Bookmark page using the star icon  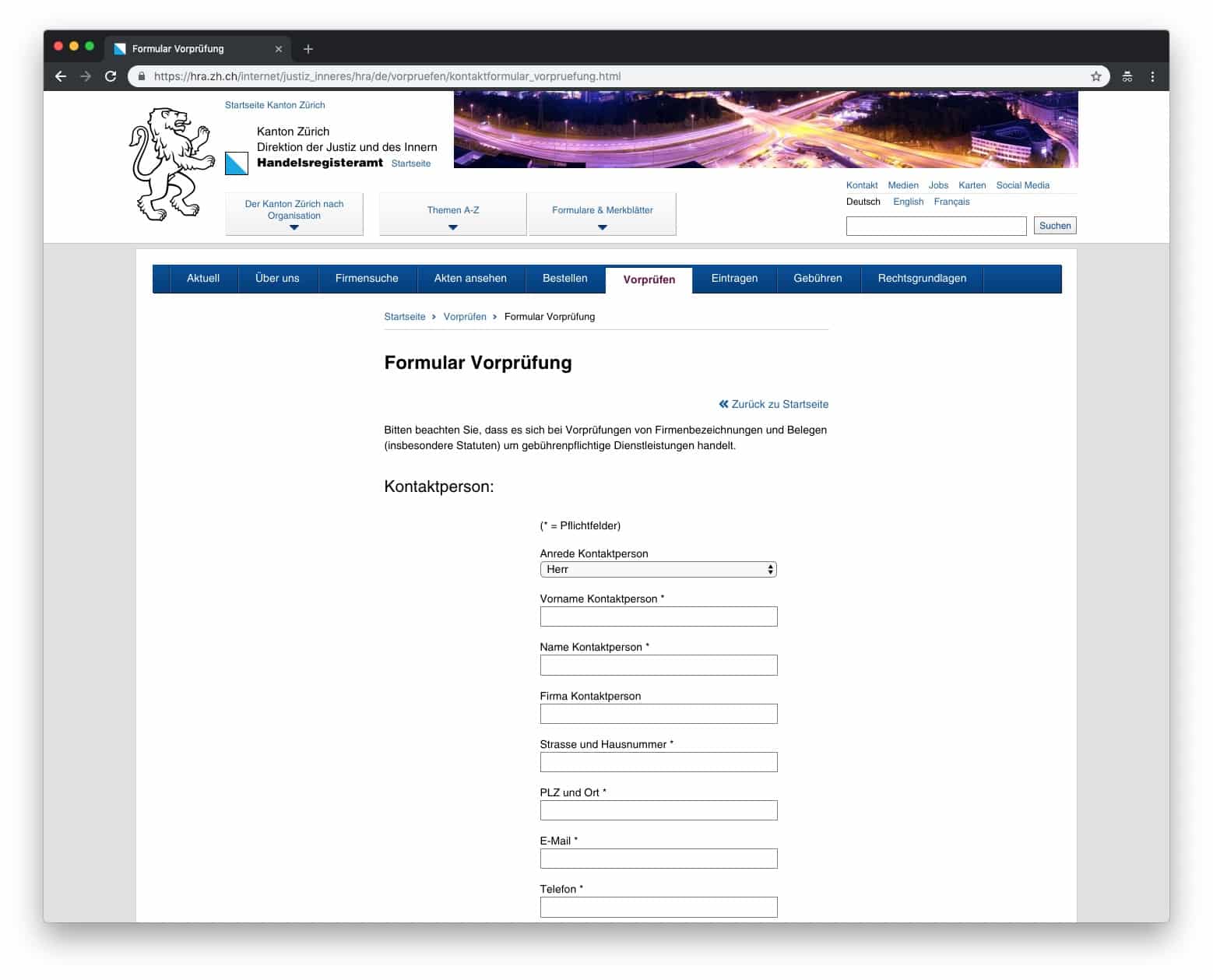tap(1095, 76)
